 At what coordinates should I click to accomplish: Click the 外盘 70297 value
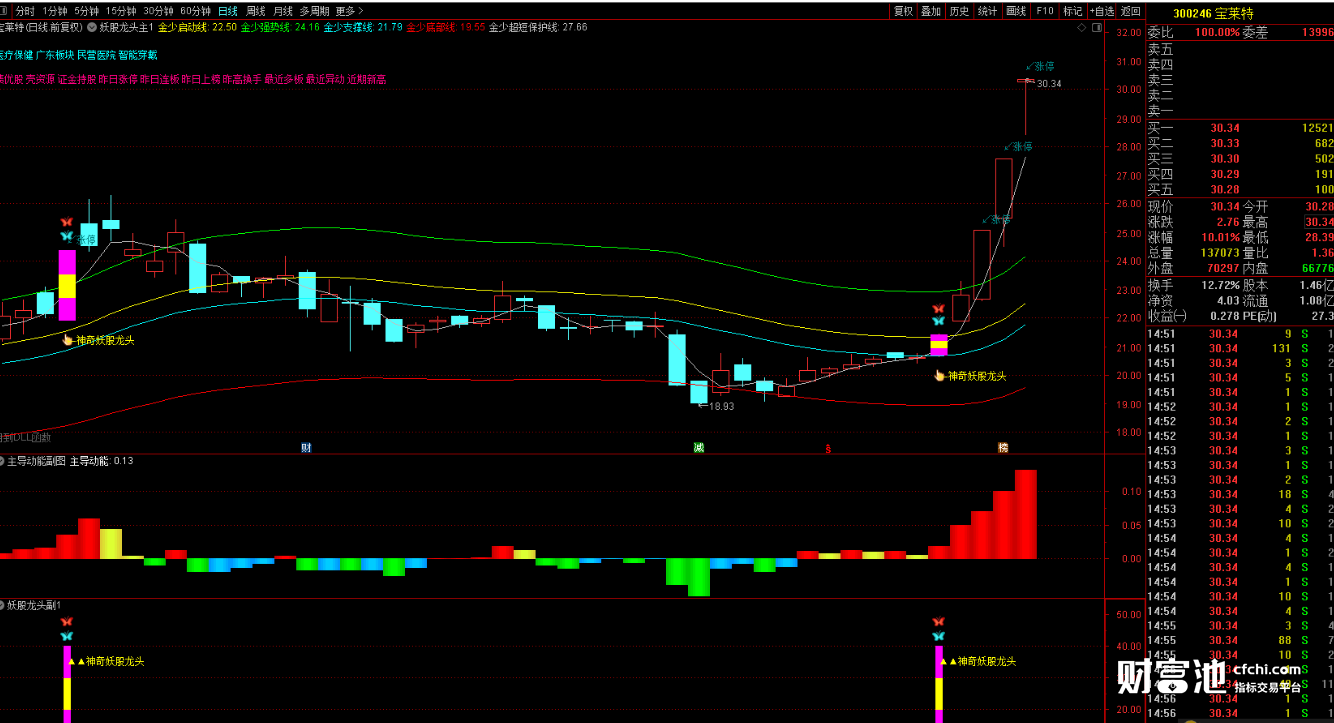(x=1221, y=270)
